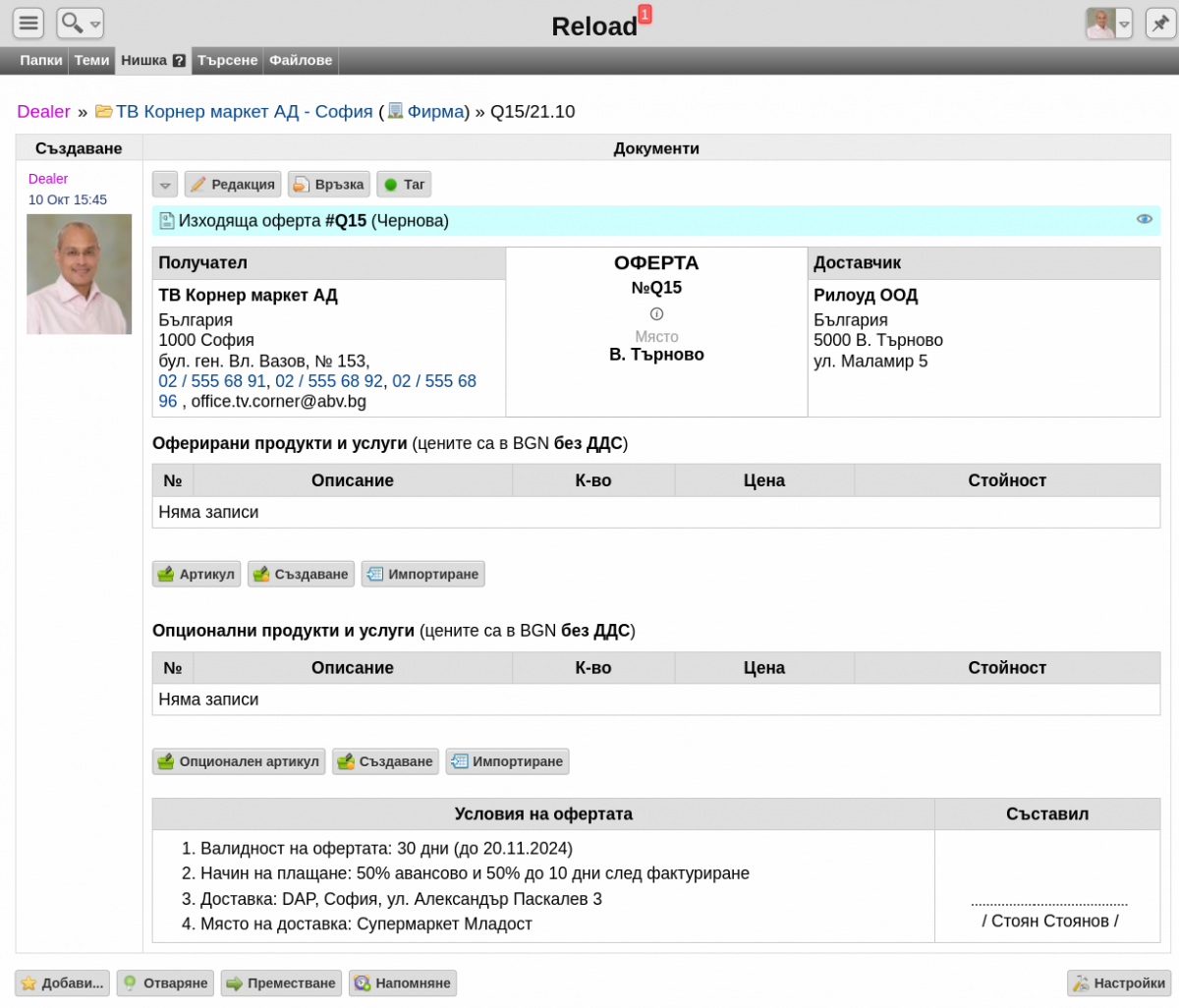
Task: Expand the search dropdown arrow
Action: click(95, 24)
